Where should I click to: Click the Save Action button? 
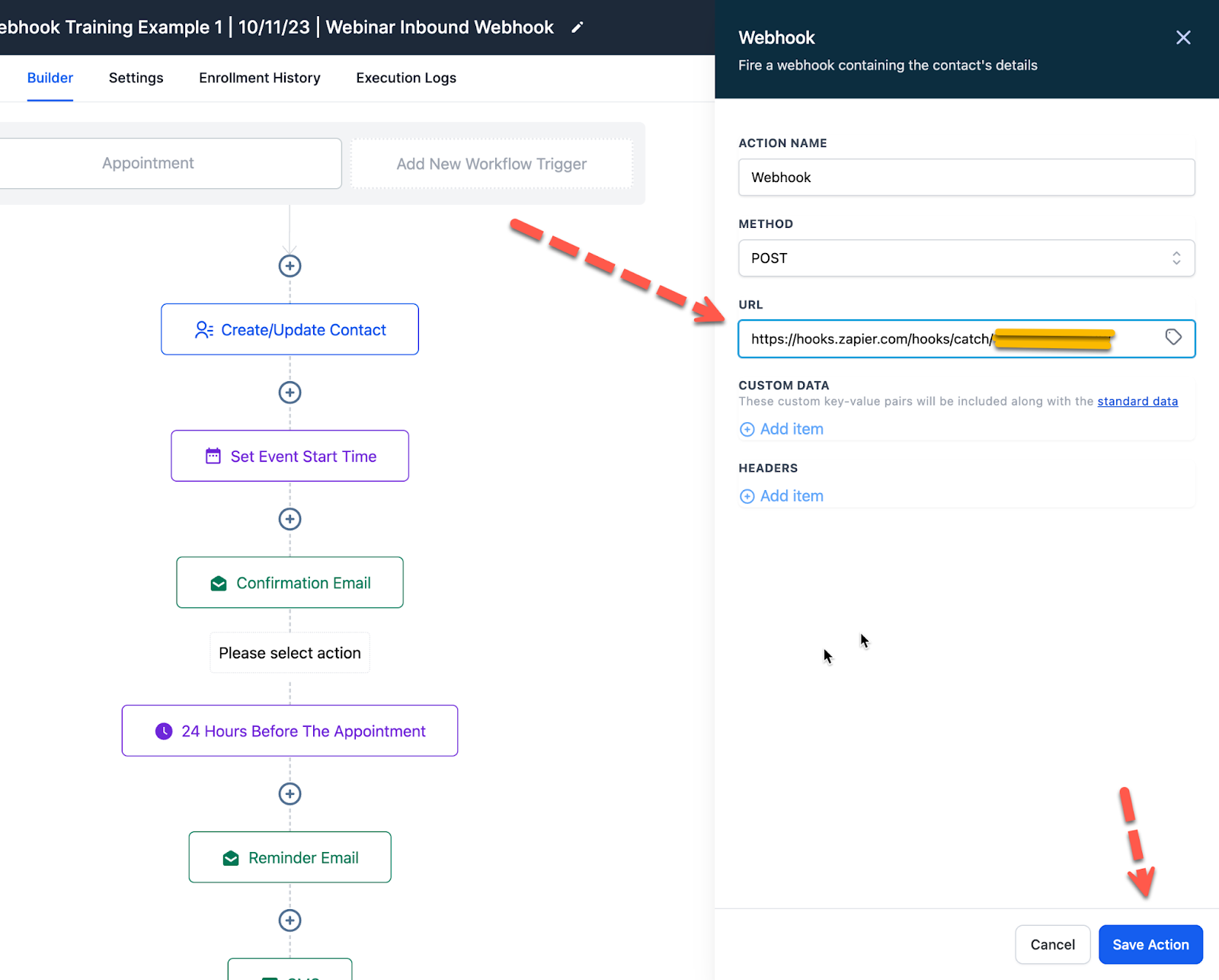1150,944
